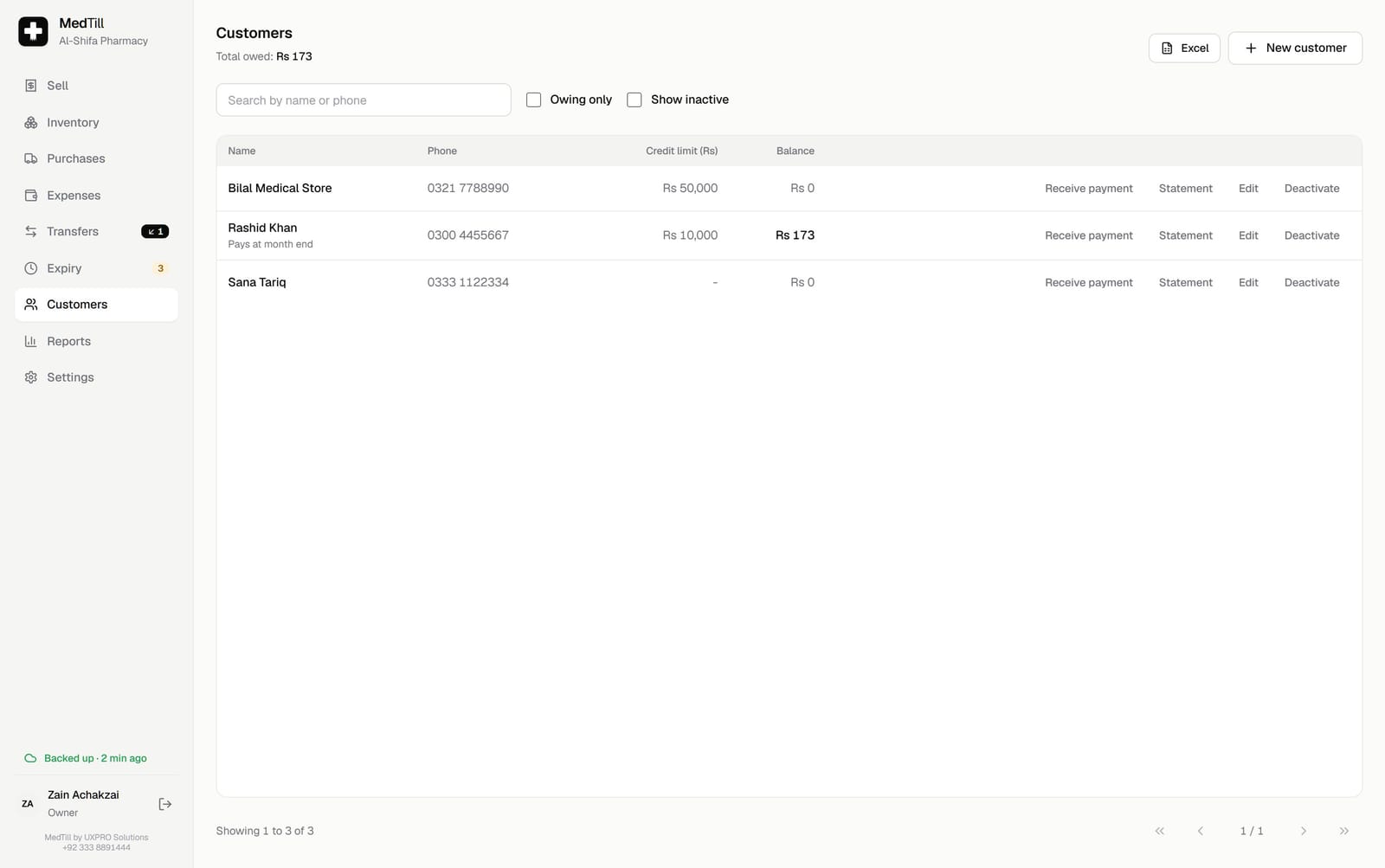The height and width of the screenshot is (868, 1385).
Task: Click the Inventory boxes icon
Action: pos(31,122)
